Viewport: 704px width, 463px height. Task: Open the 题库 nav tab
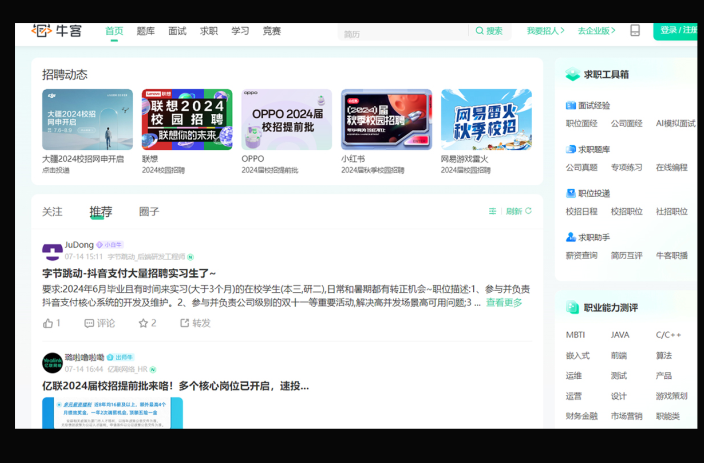[145, 31]
